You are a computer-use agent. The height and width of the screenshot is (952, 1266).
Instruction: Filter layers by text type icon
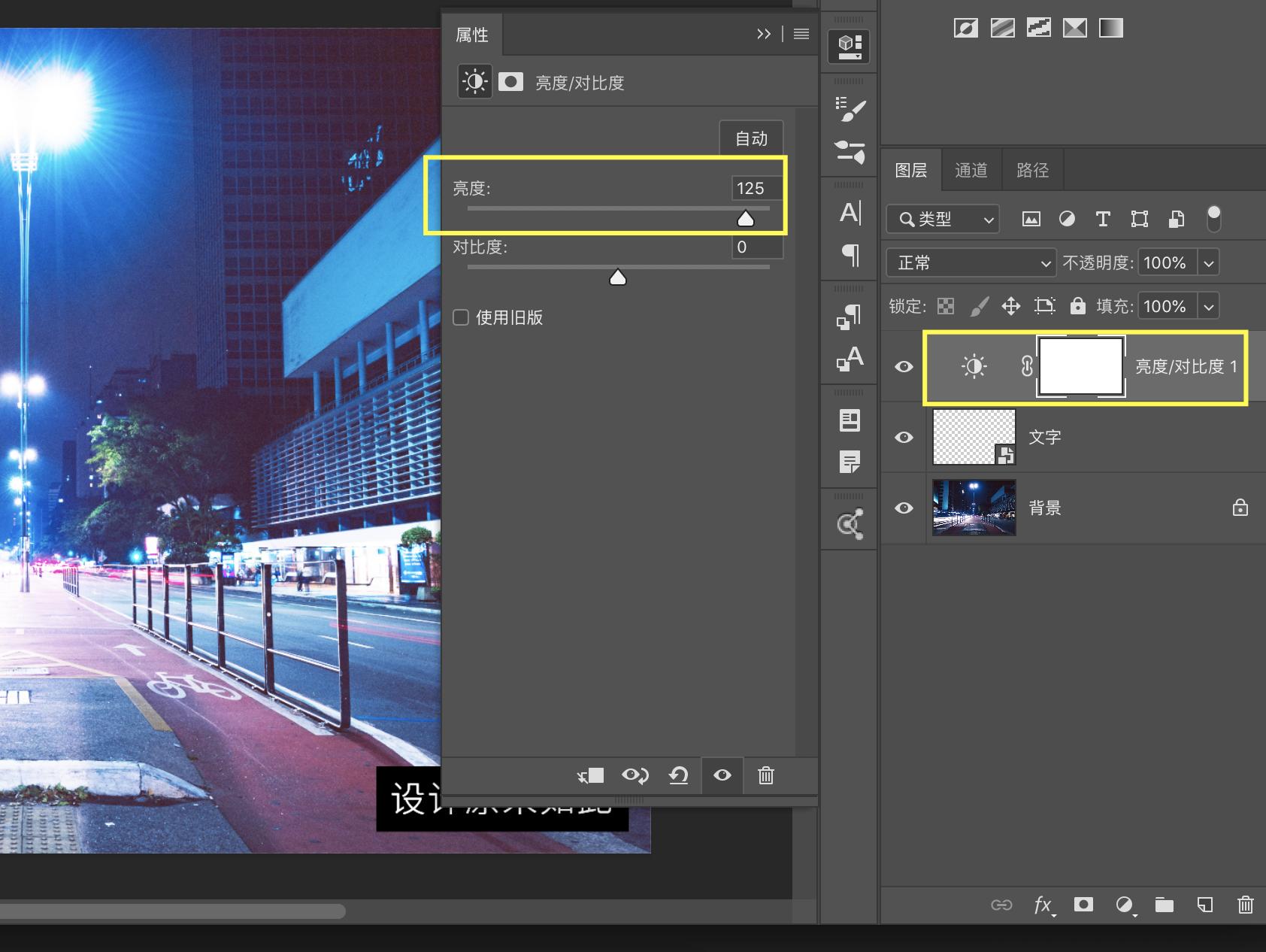(x=1103, y=219)
